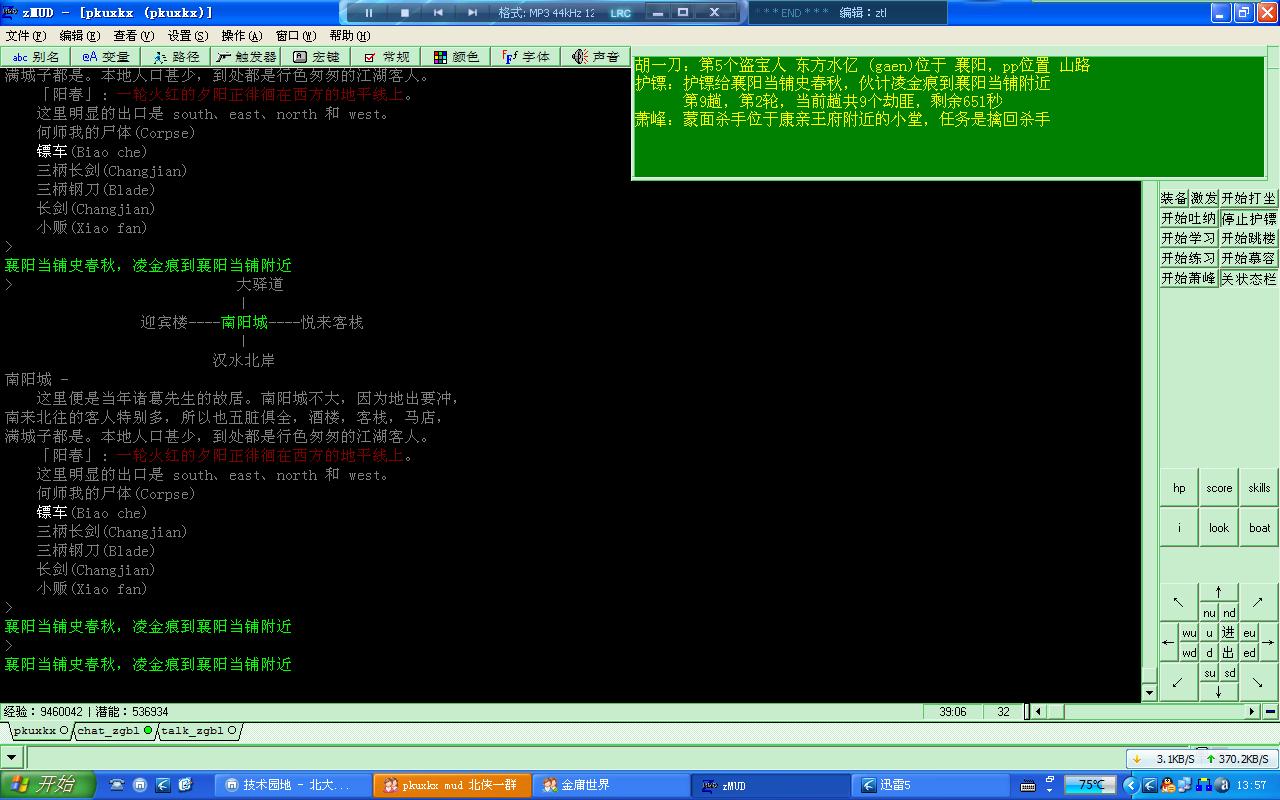1280x800 pixels.
Task: Pause playback in the media player bar
Action: (369, 13)
